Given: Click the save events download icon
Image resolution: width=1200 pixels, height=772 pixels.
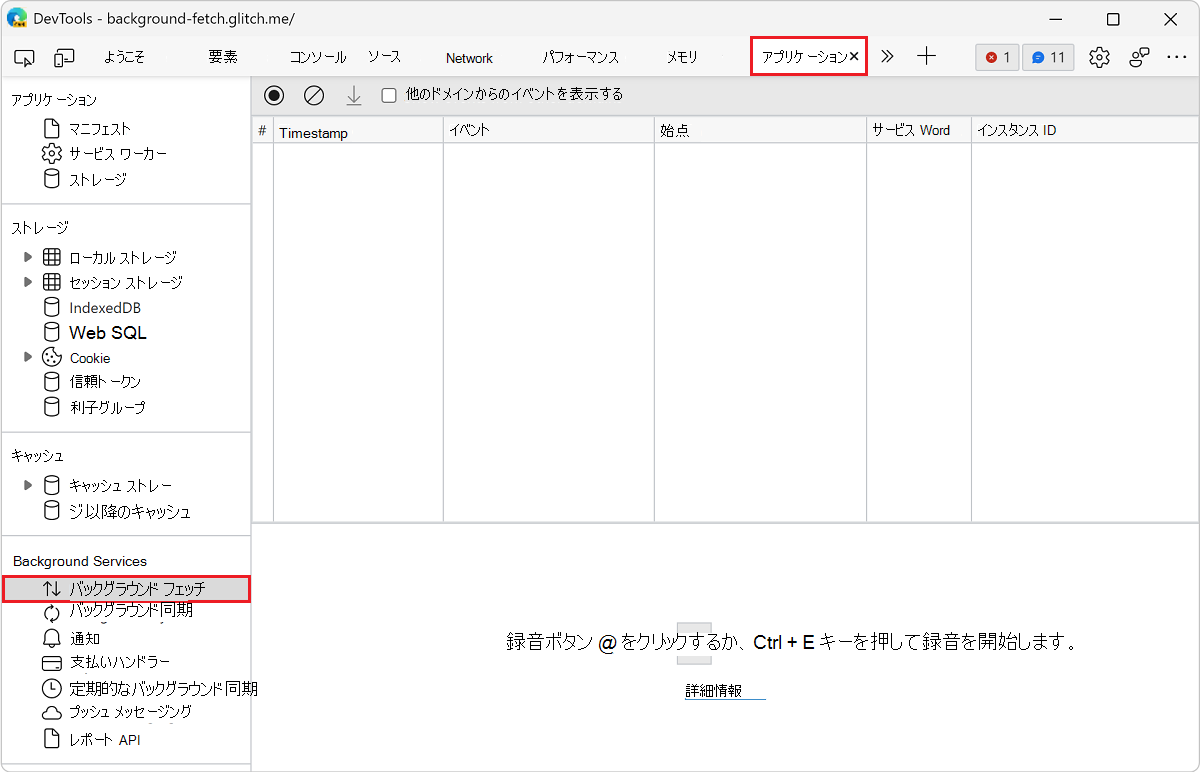Looking at the screenshot, I should point(353,95).
